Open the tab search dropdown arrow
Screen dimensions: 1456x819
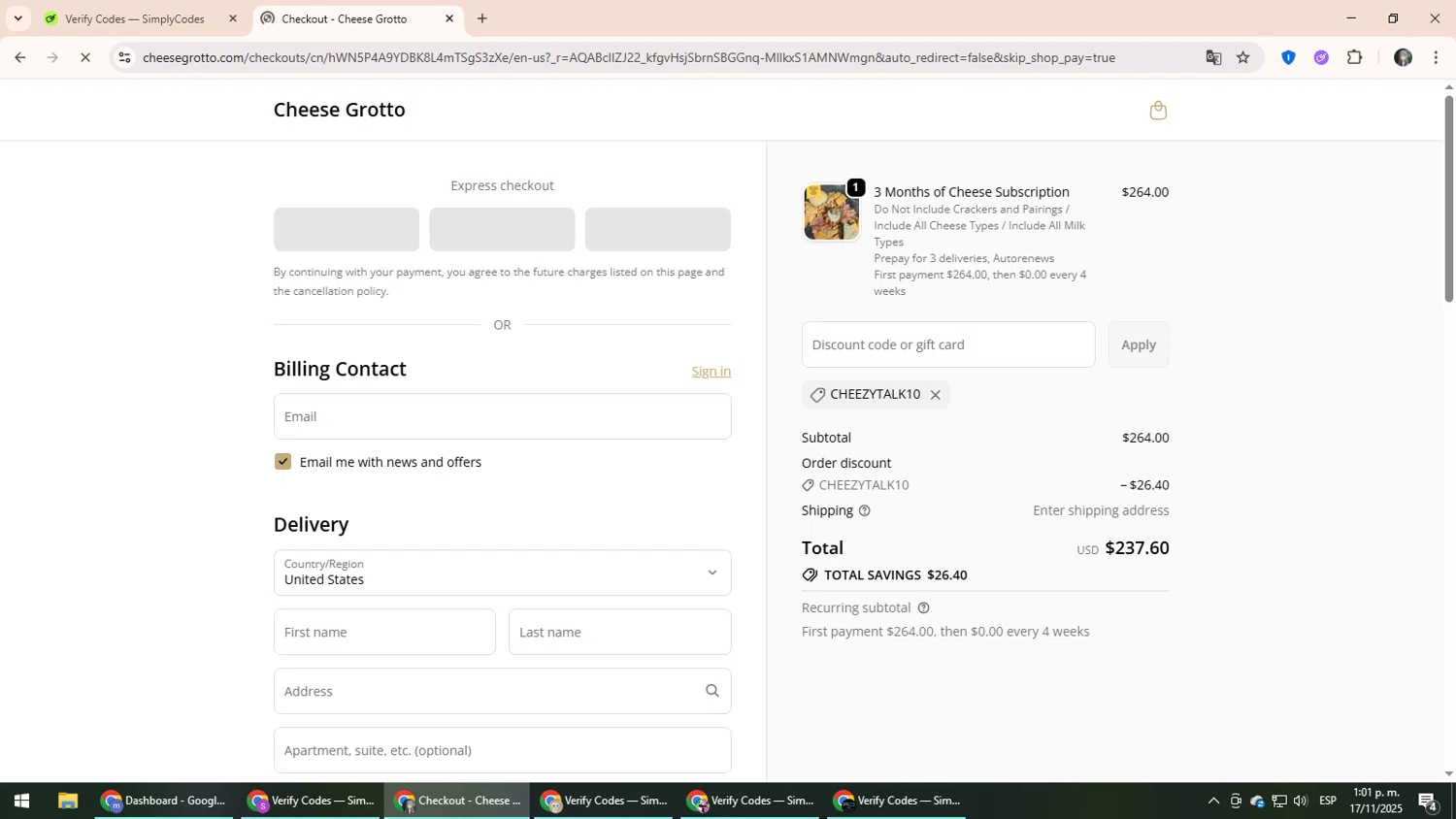(17, 18)
